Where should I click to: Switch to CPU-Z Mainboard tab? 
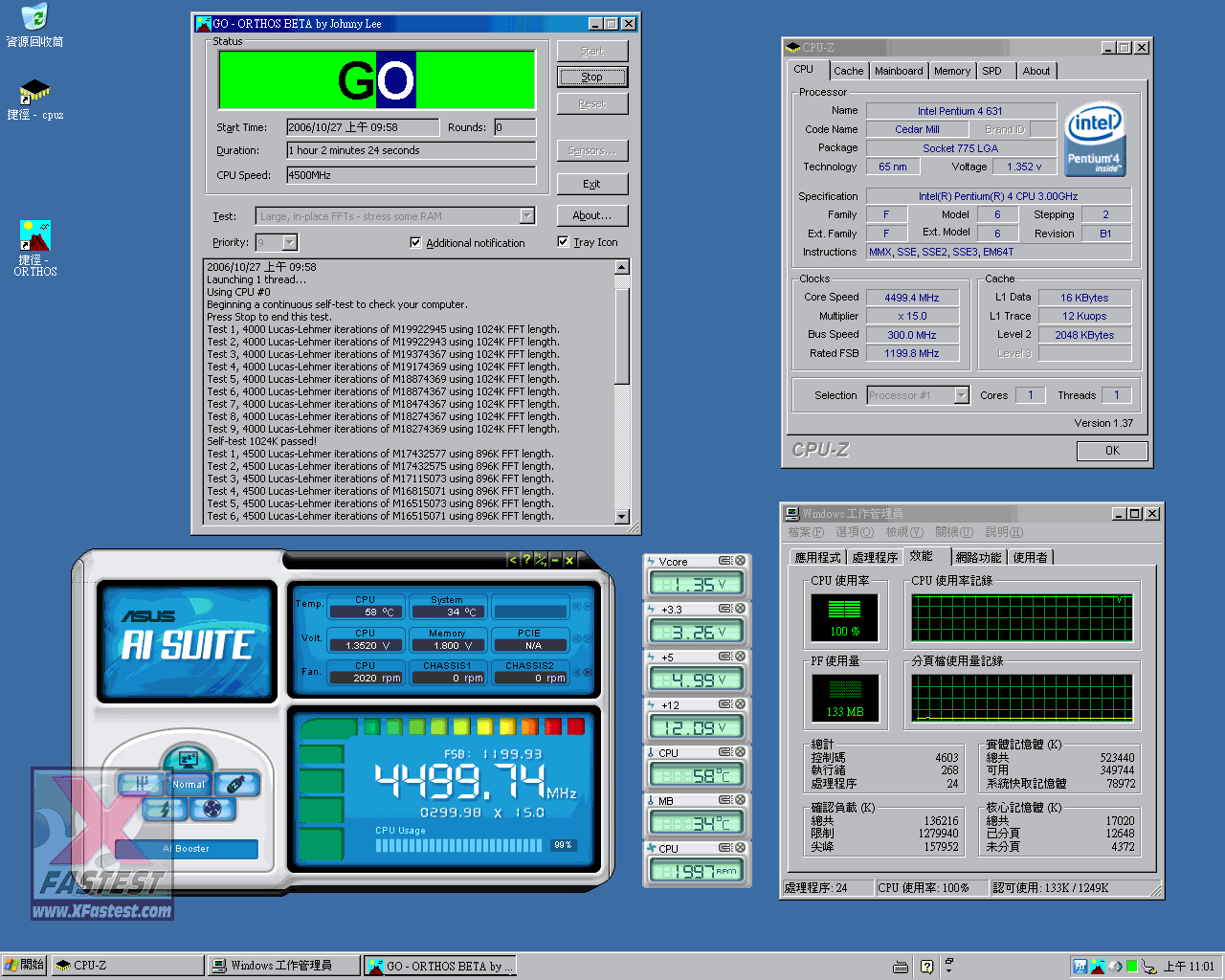coord(899,71)
